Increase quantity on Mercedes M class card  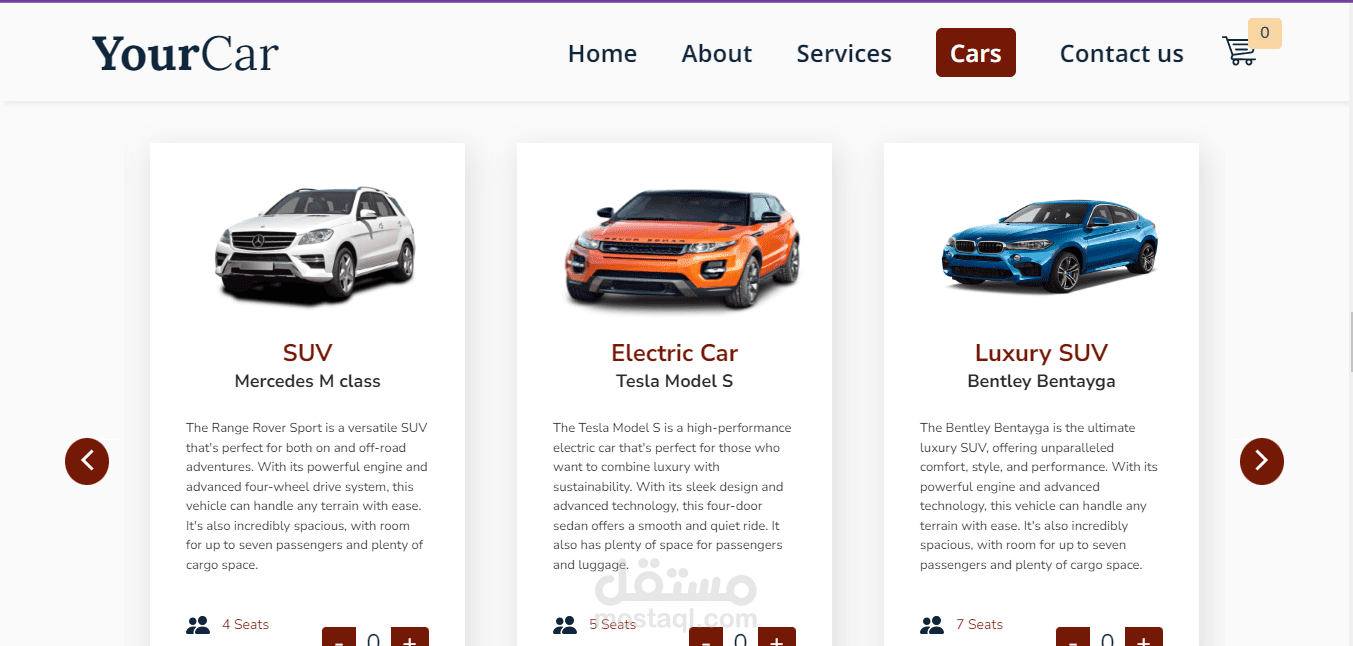click(x=410, y=637)
